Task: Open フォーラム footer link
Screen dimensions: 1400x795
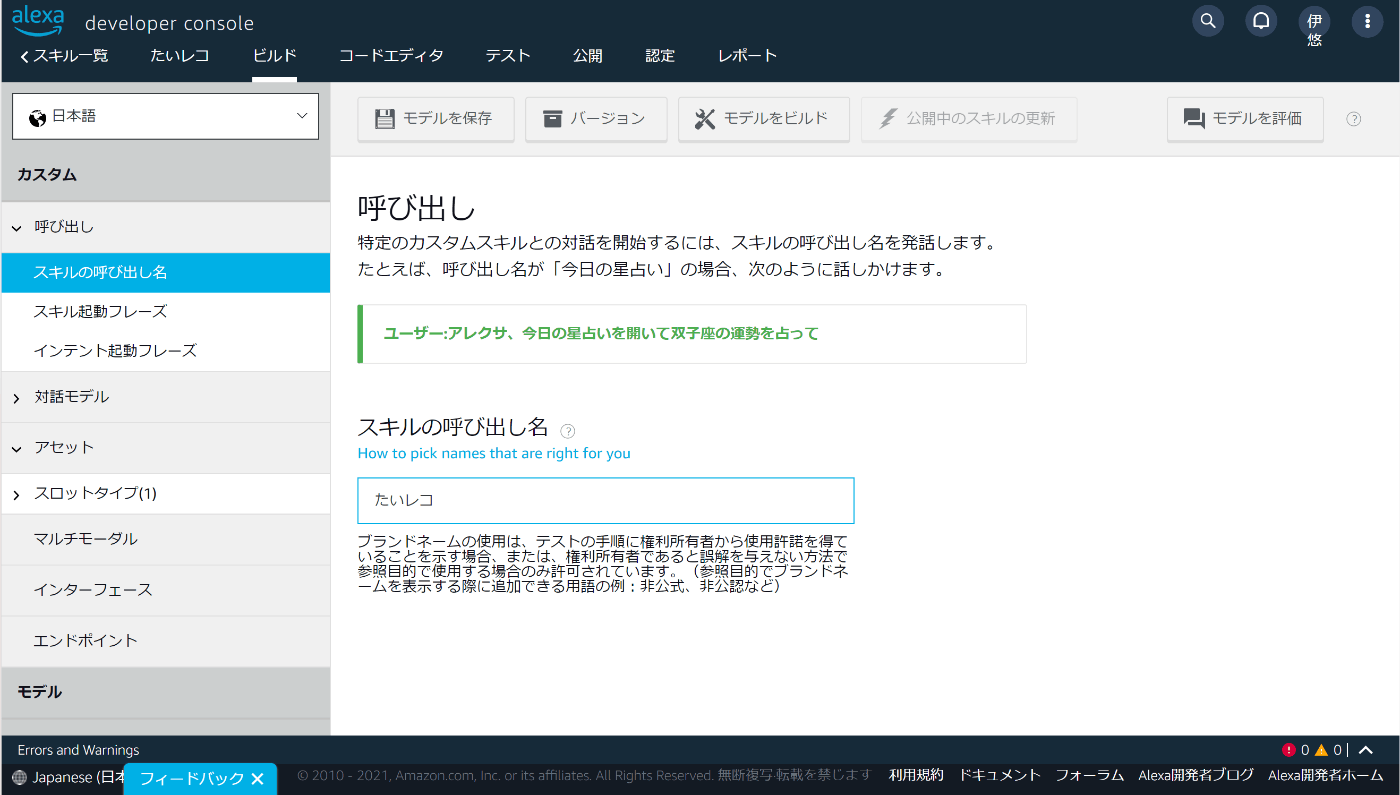Action: pyautogui.click(x=1090, y=775)
